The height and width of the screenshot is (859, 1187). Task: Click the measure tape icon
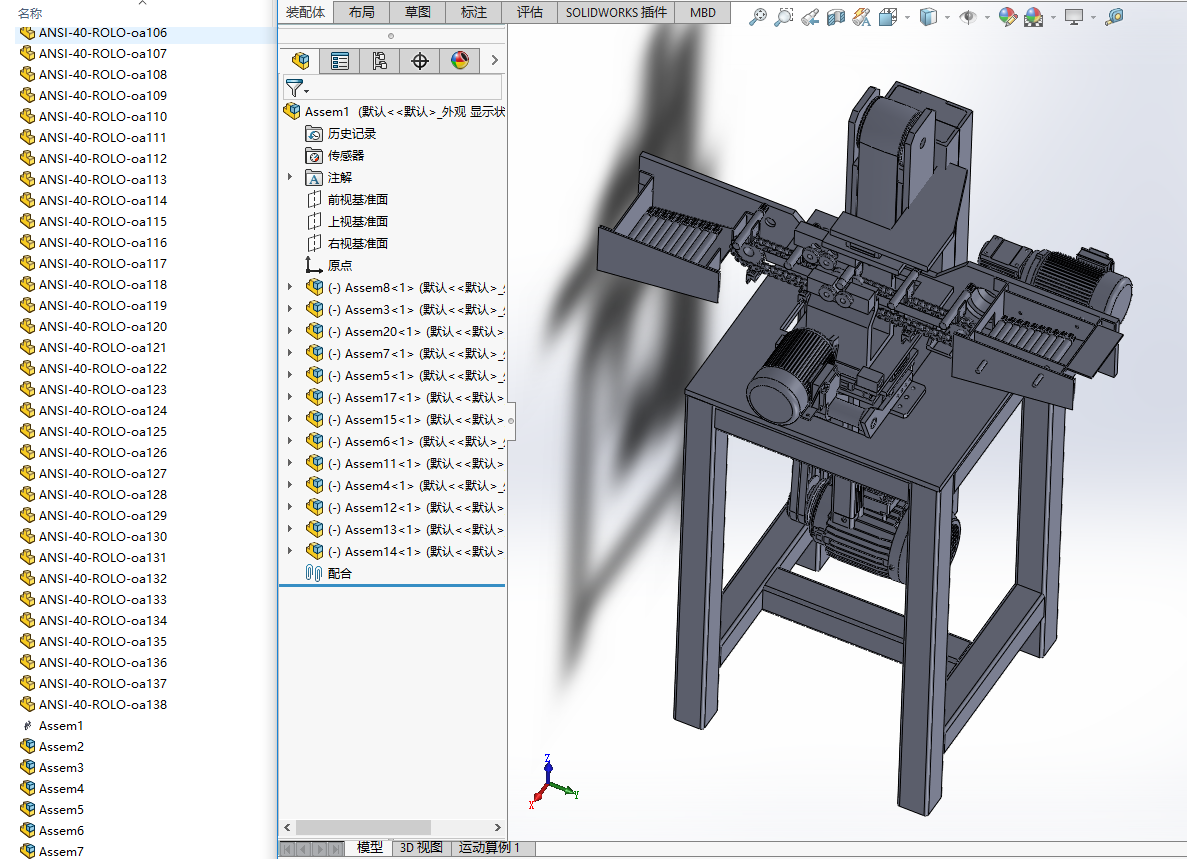point(1114,16)
